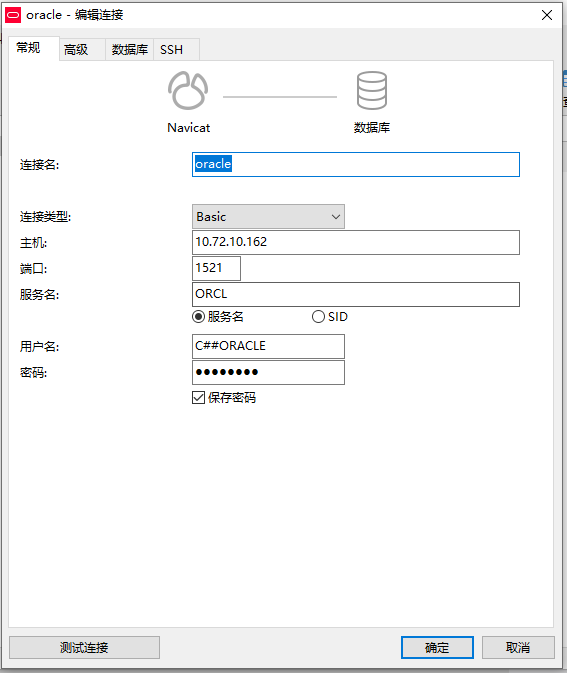The image size is (567, 673).
Task: Switch to the 高级 tab
Action: (x=76, y=50)
